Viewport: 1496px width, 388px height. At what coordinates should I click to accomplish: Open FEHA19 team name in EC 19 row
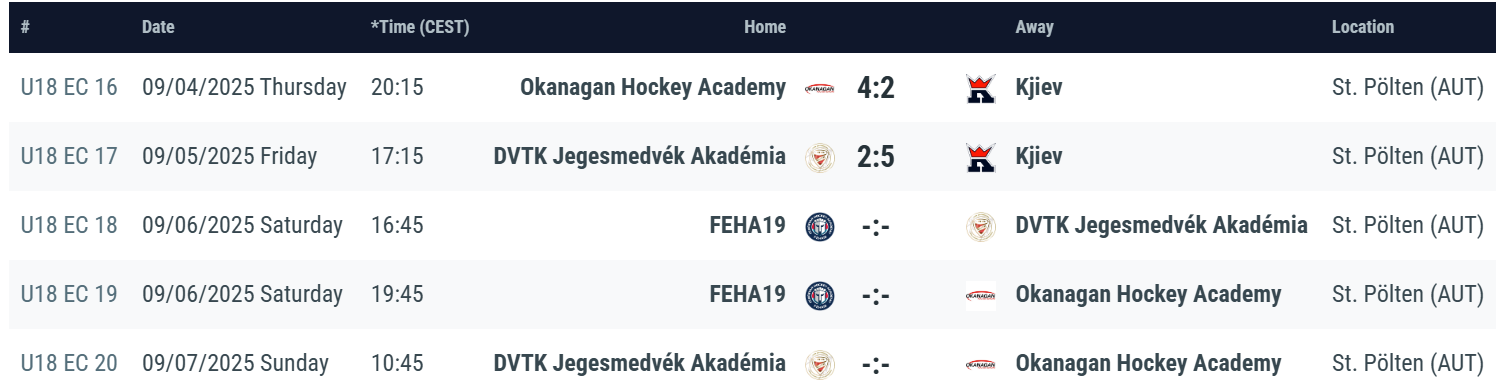click(748, 295)
